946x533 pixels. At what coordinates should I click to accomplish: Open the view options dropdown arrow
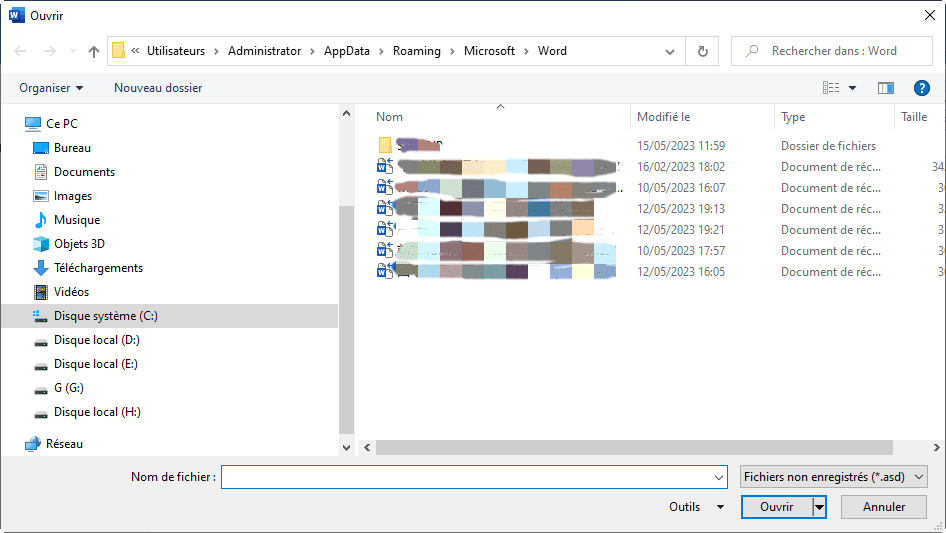pyautogui.click(x=852, y=88)
